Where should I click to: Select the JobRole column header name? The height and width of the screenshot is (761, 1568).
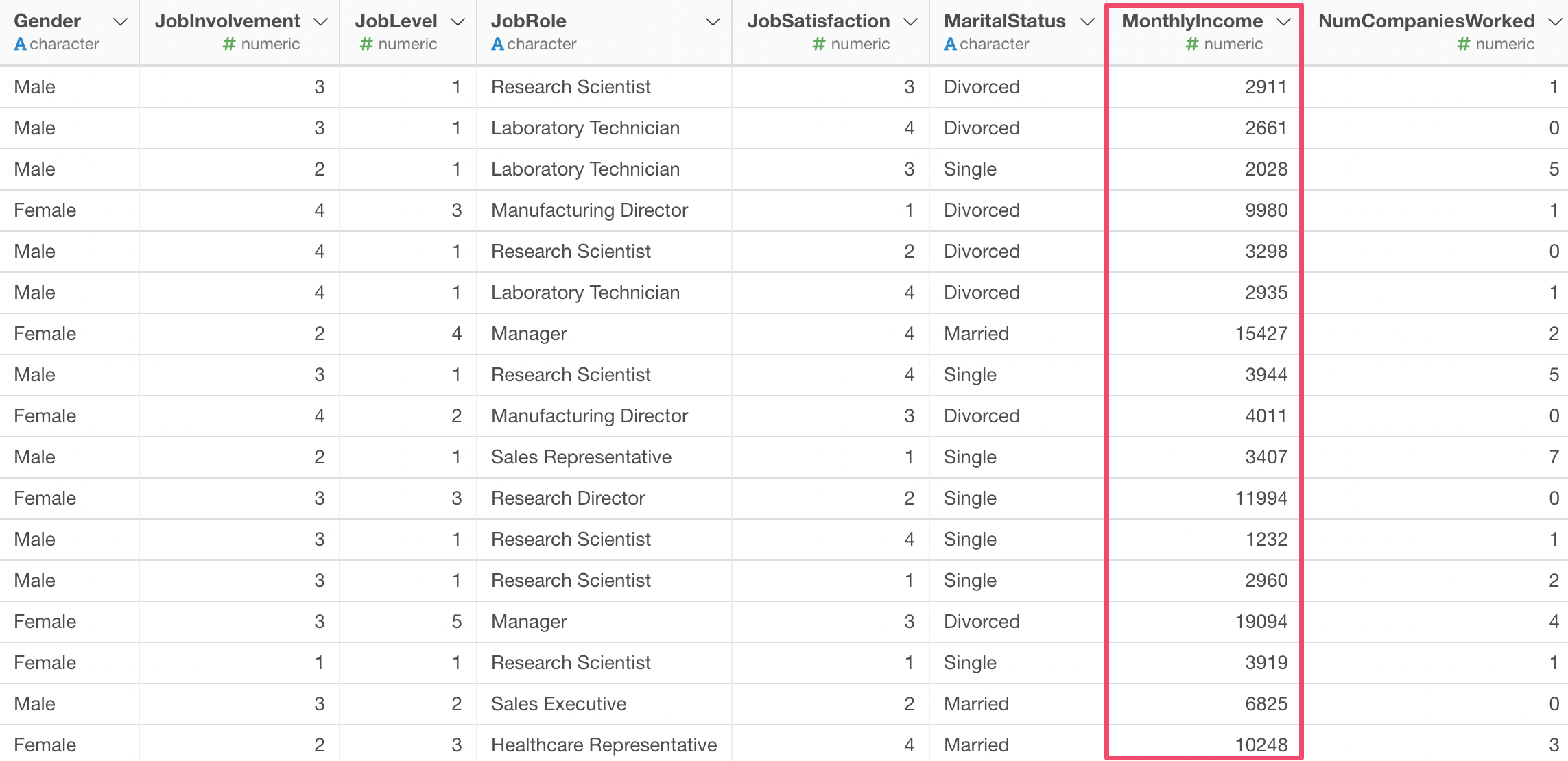[x=529, y=21]
